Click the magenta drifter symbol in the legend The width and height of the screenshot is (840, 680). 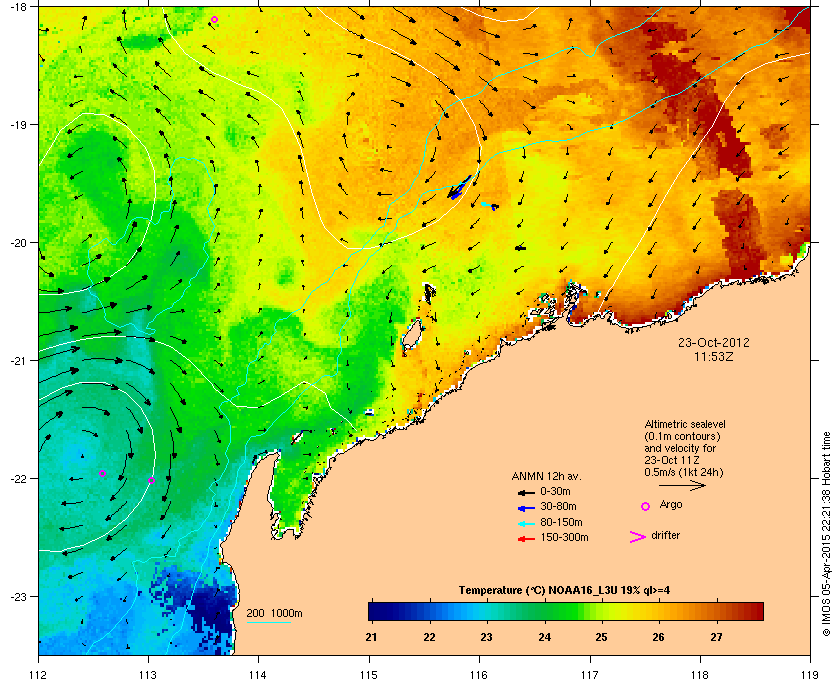pos(638,537)
